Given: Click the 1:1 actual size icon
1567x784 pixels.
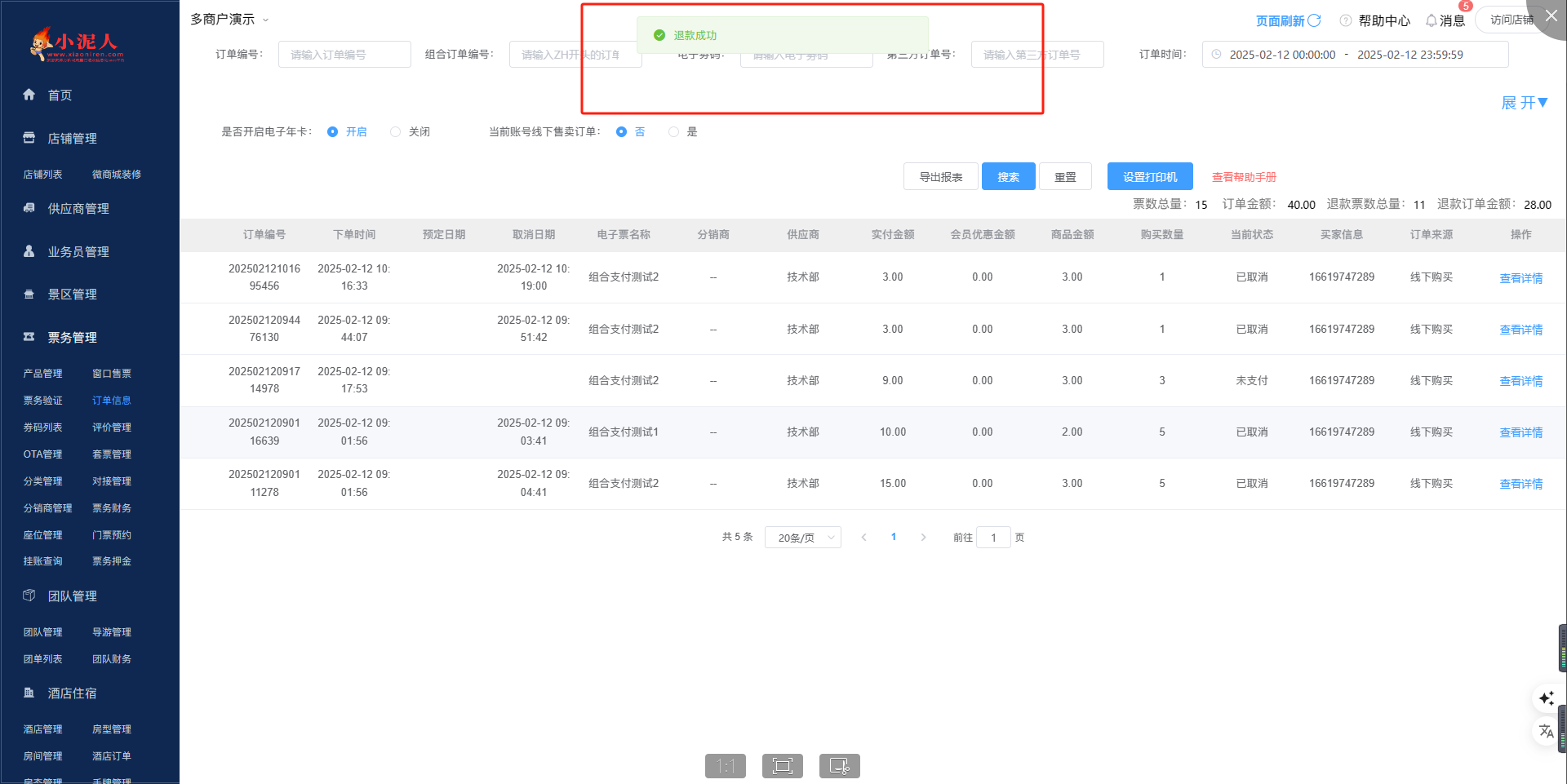Looking at the screenshot, I should 725,766.
